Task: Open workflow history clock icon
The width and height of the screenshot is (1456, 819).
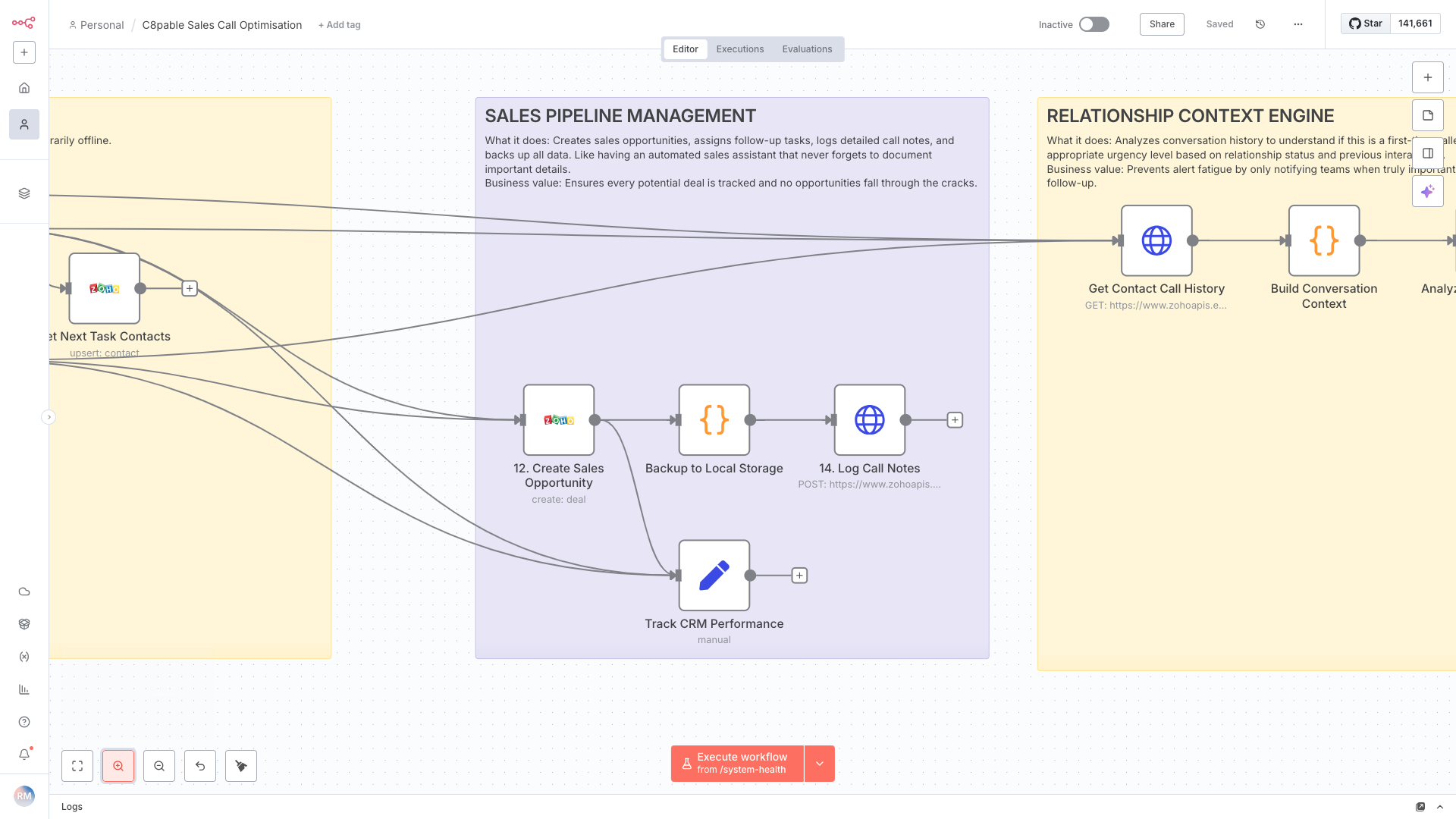Action: [x=1260, y=24]
